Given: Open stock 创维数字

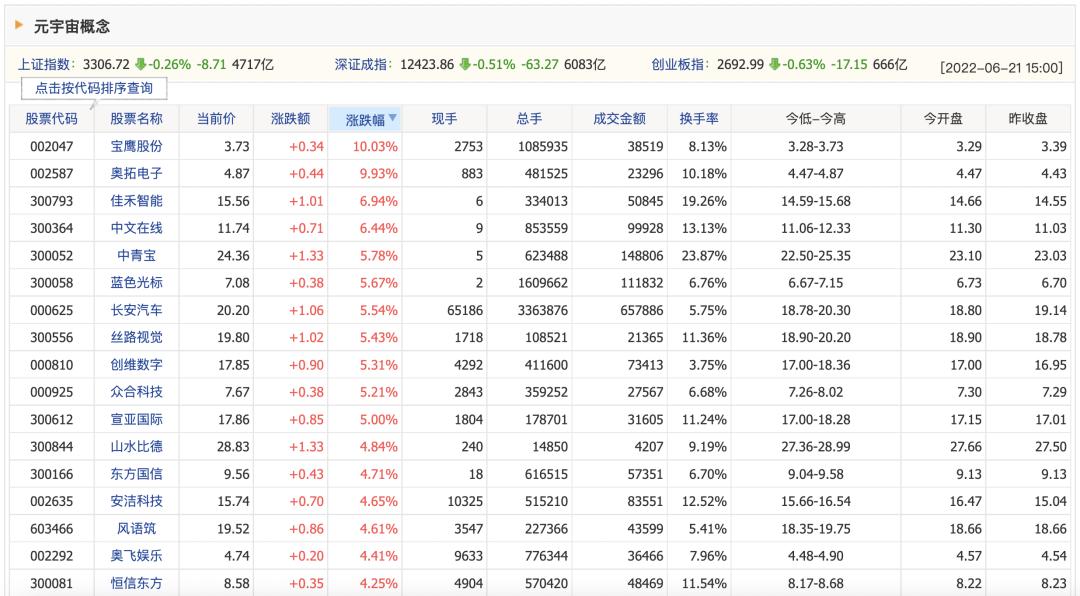Looking at the screenshot, I should (136, 364).
